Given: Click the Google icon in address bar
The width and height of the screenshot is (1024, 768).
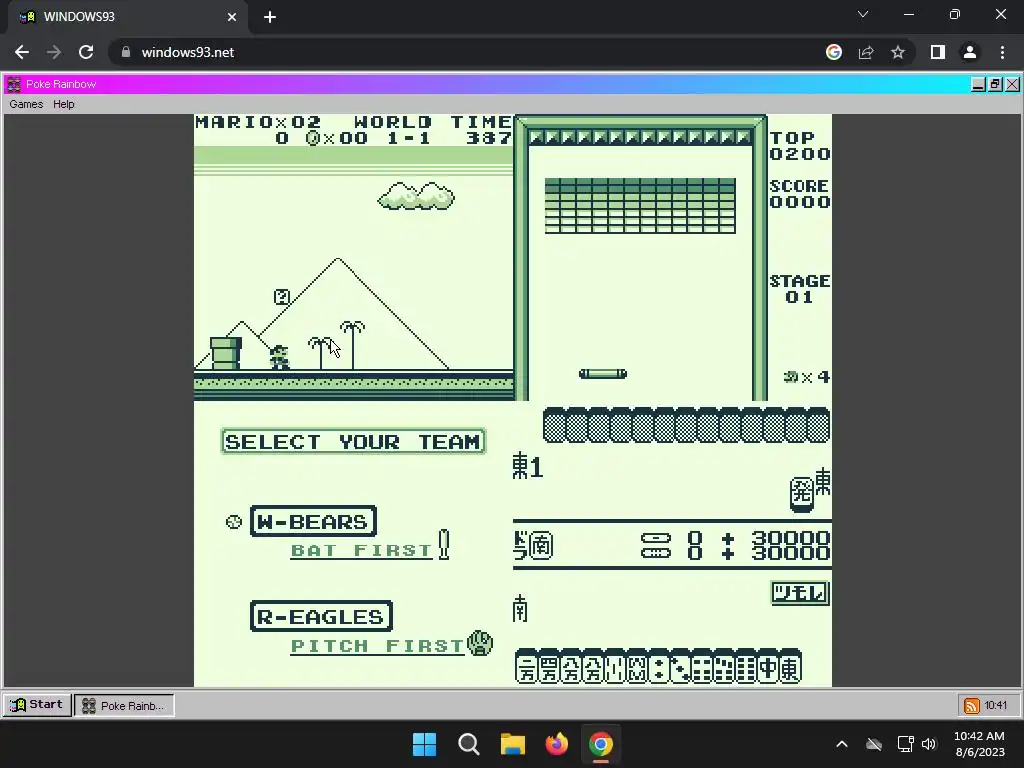Looking at the screenshot, I should (833, 52).
